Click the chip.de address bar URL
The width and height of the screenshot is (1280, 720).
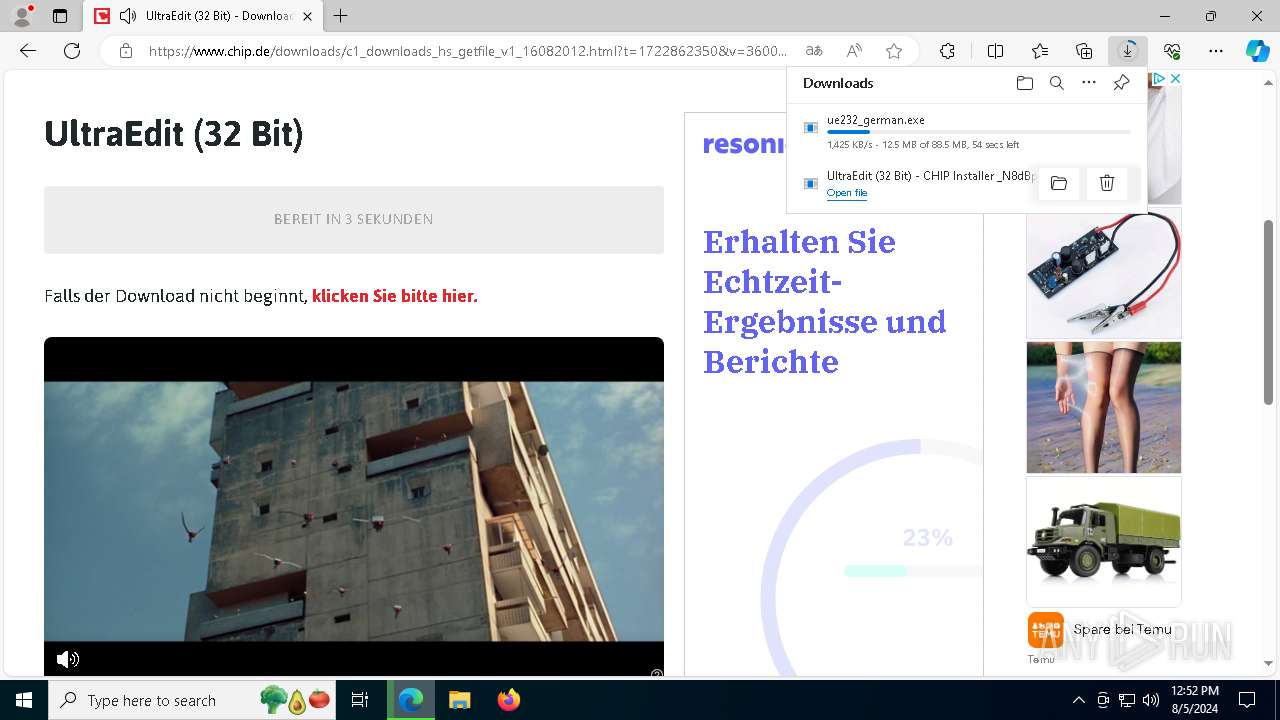pyautogui.click(x=468, y=51)
